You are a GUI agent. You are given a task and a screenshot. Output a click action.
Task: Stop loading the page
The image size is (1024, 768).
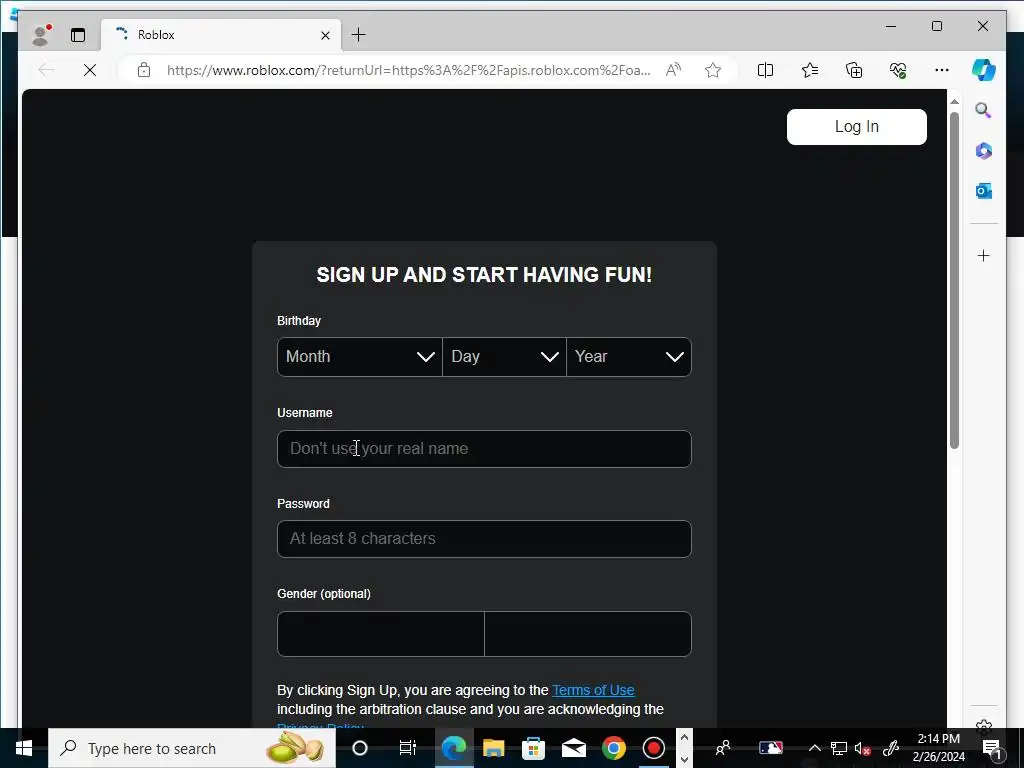(90, 70)
